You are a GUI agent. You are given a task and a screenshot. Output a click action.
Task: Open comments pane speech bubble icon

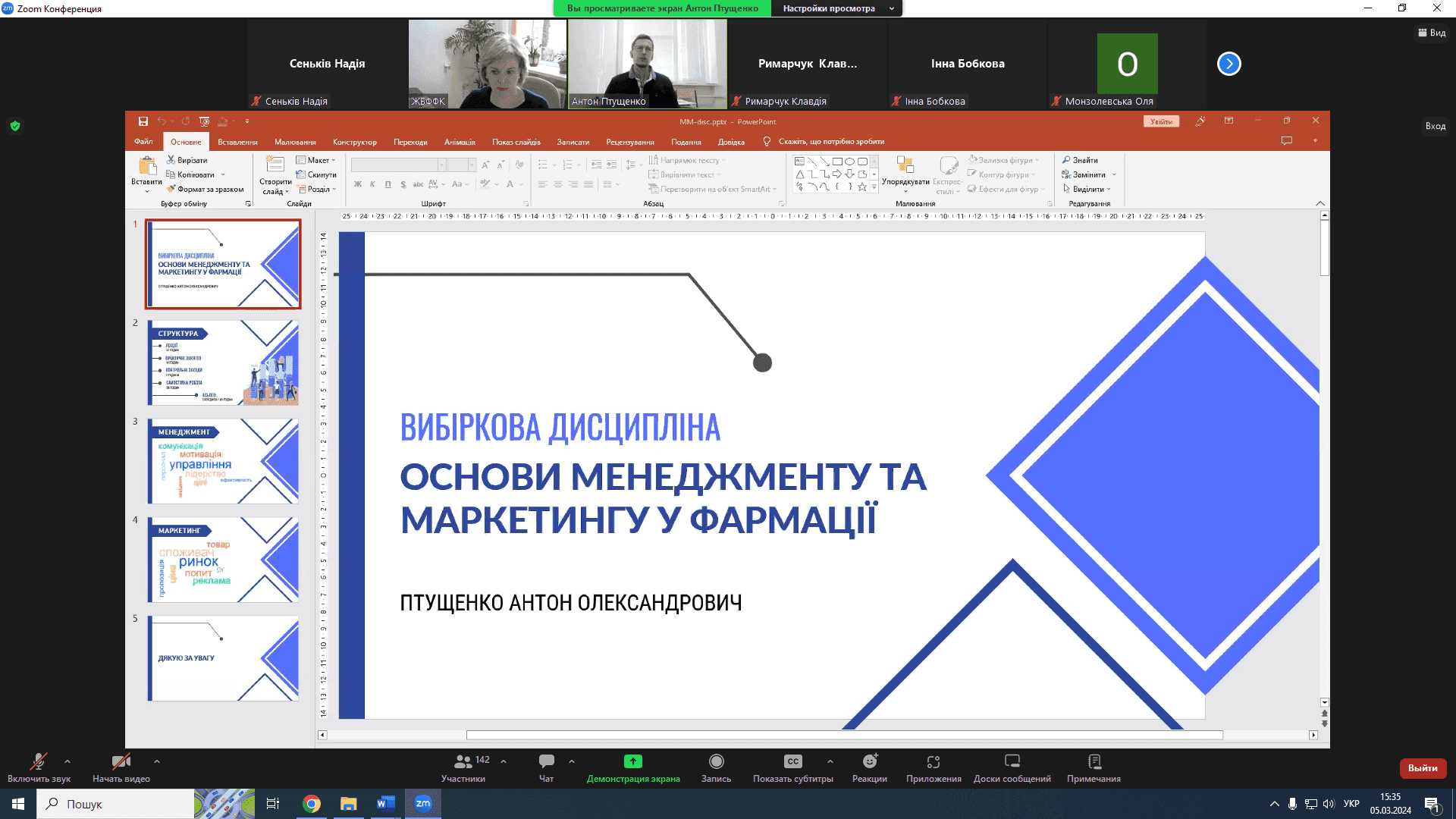(x=1287, y=141)
